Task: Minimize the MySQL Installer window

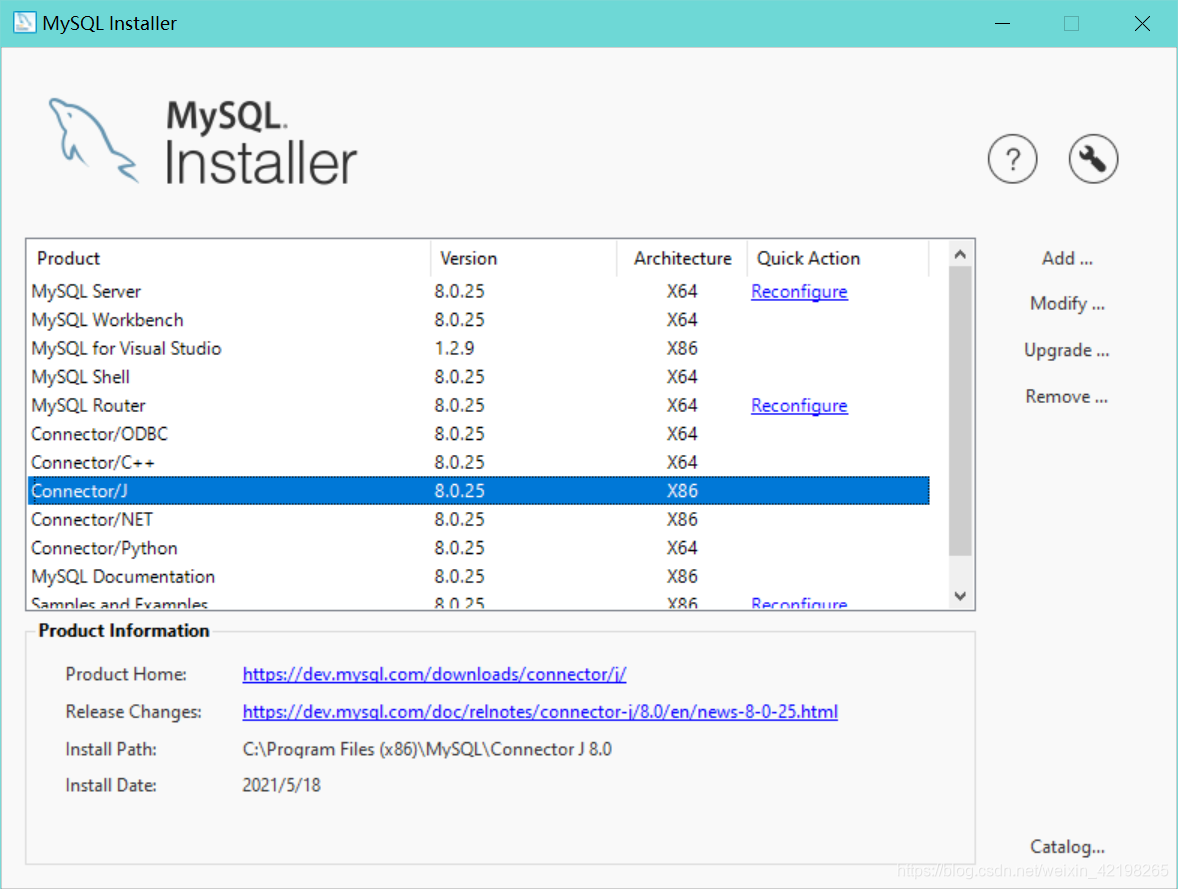Action: click(1002, 23)
